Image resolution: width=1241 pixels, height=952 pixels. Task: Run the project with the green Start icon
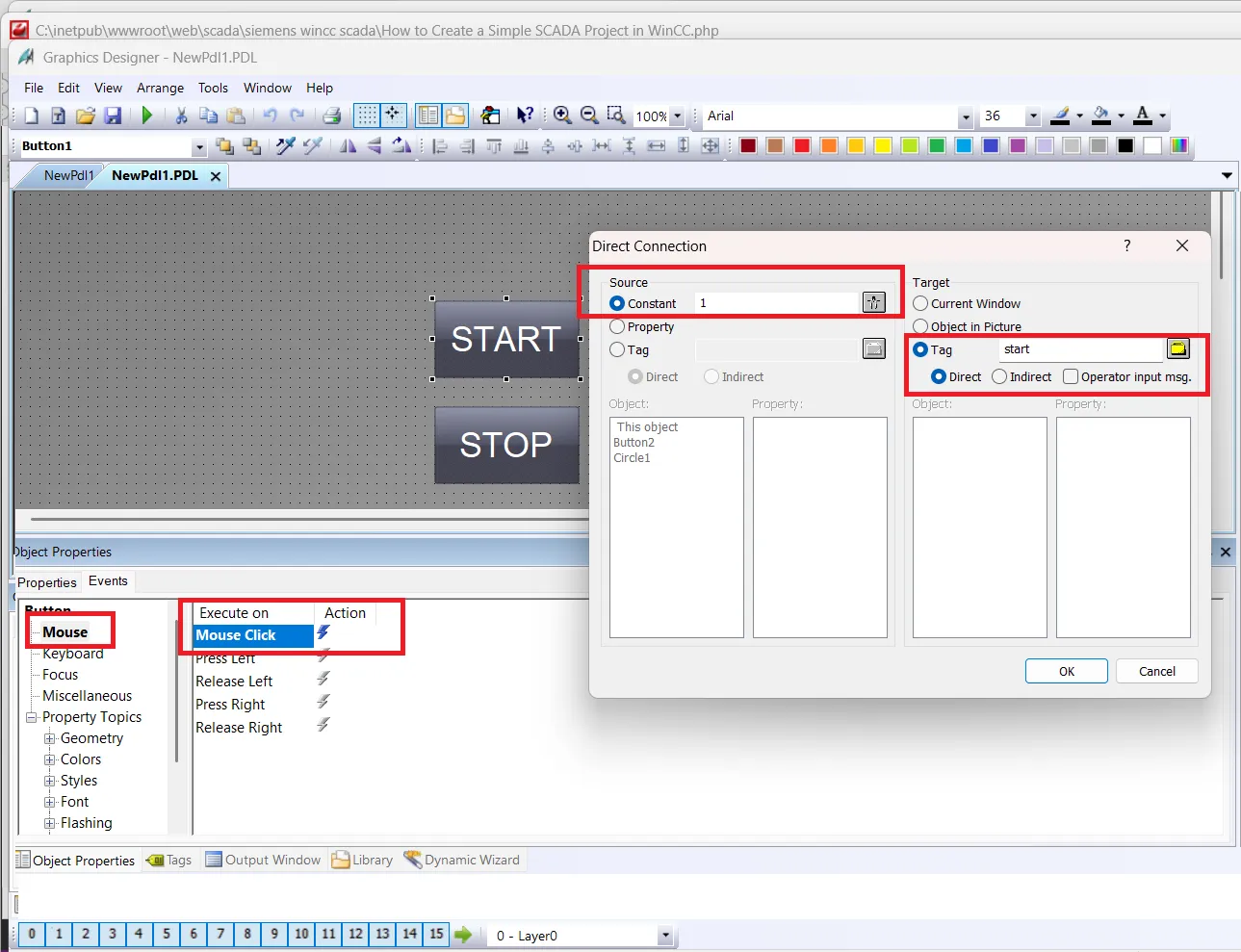[x=145, y=116]
